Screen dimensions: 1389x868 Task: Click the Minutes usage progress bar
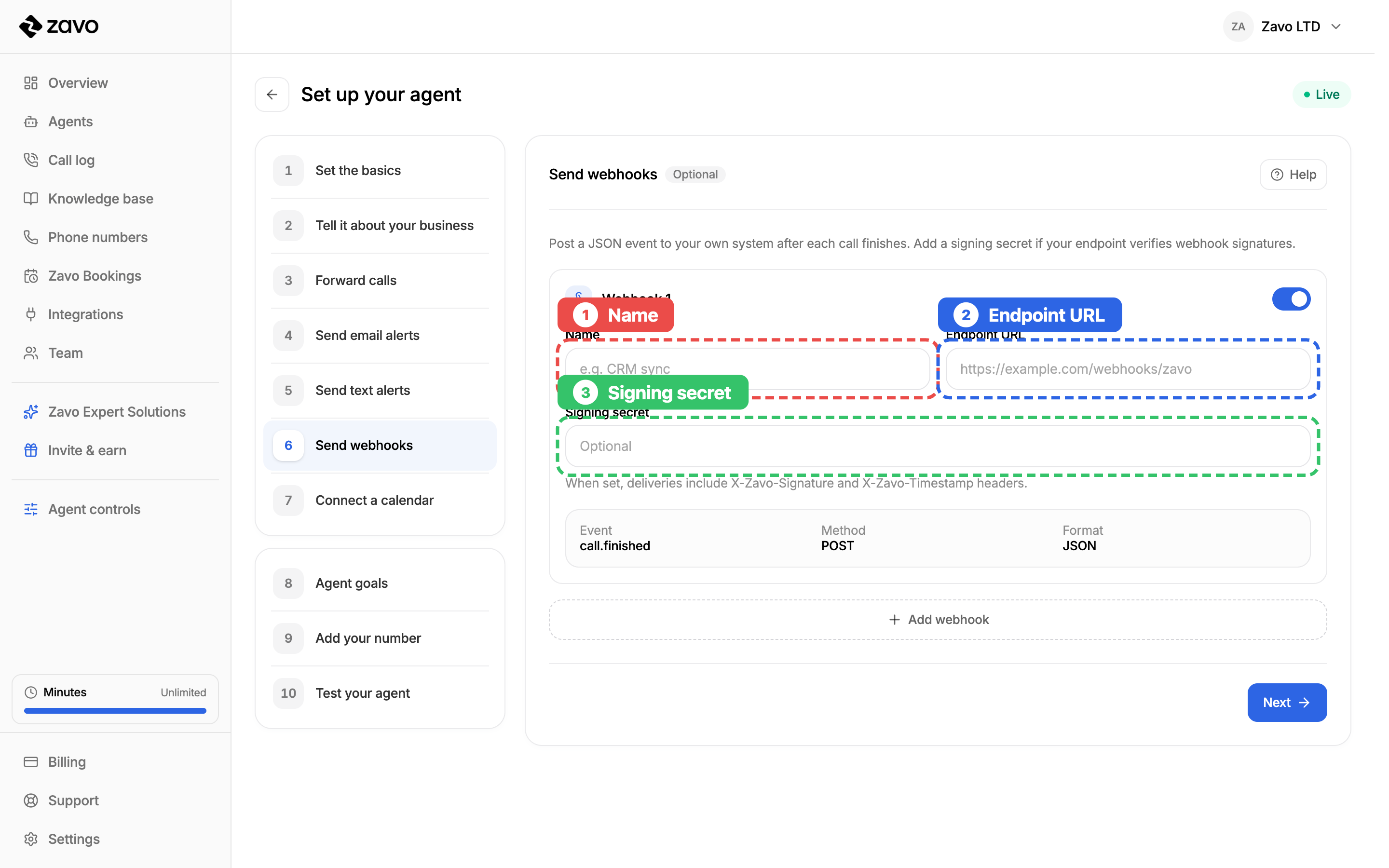(x=115, y=711)
